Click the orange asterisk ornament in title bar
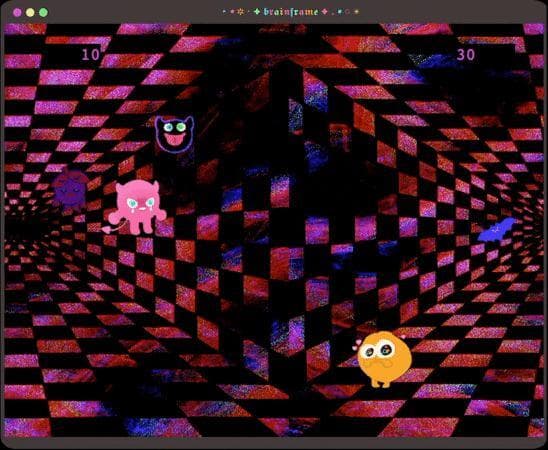The image size is (548, 450). coord(240,12)
